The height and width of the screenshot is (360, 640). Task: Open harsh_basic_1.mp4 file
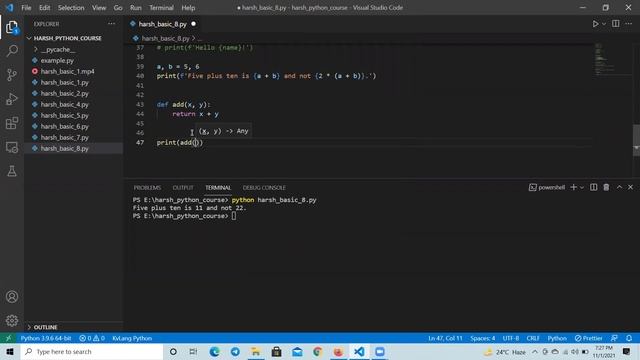pyautogui.click(x=67, y=71)
